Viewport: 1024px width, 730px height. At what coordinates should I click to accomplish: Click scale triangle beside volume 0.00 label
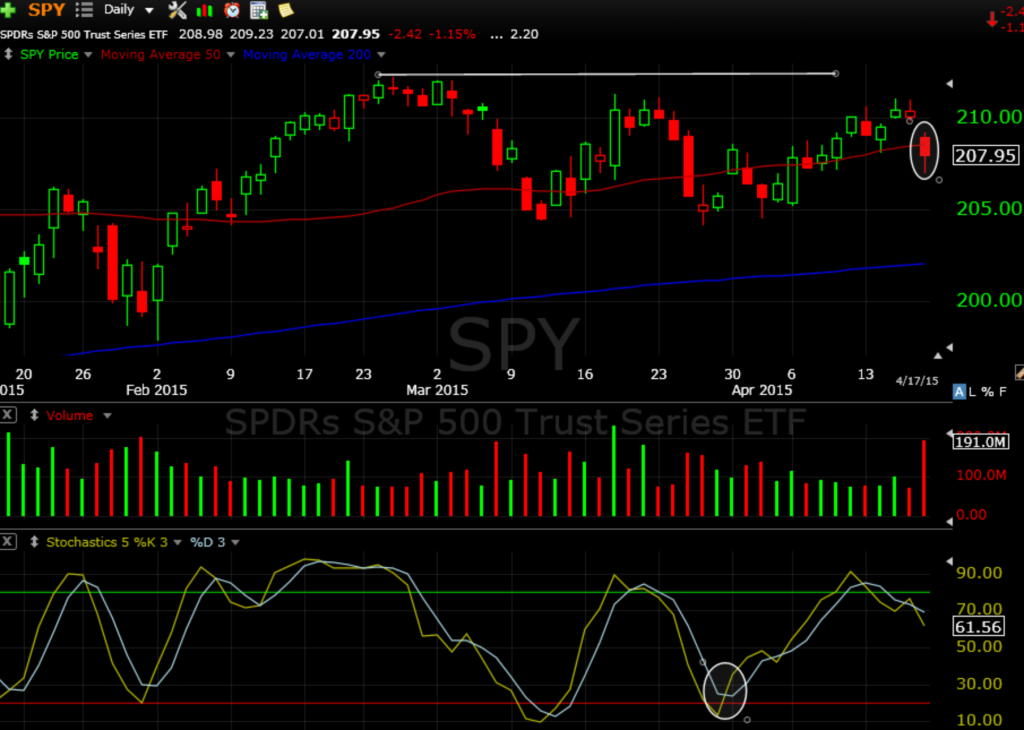(950, 521)
